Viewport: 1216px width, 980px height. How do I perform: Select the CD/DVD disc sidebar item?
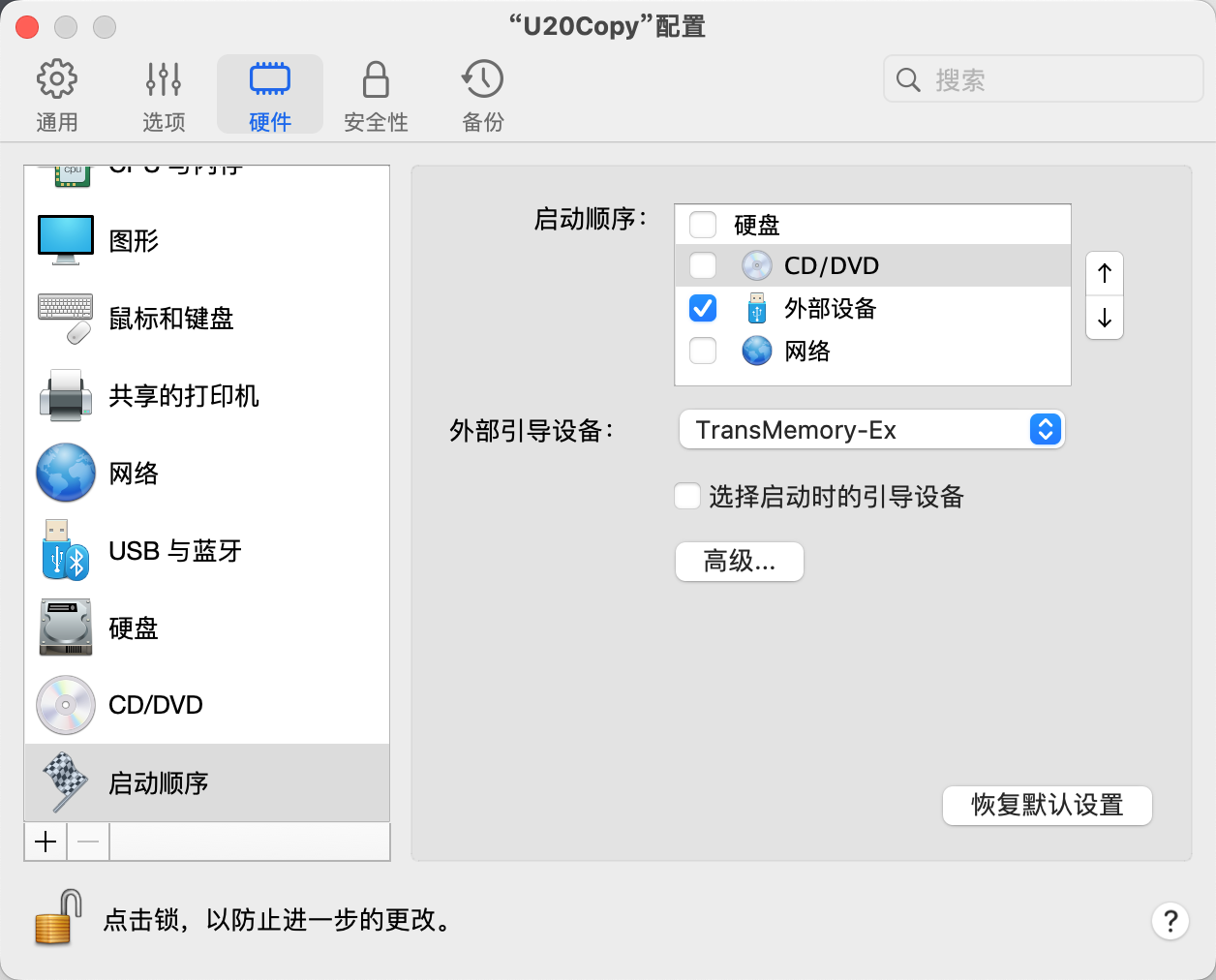[x=66, y=705]
